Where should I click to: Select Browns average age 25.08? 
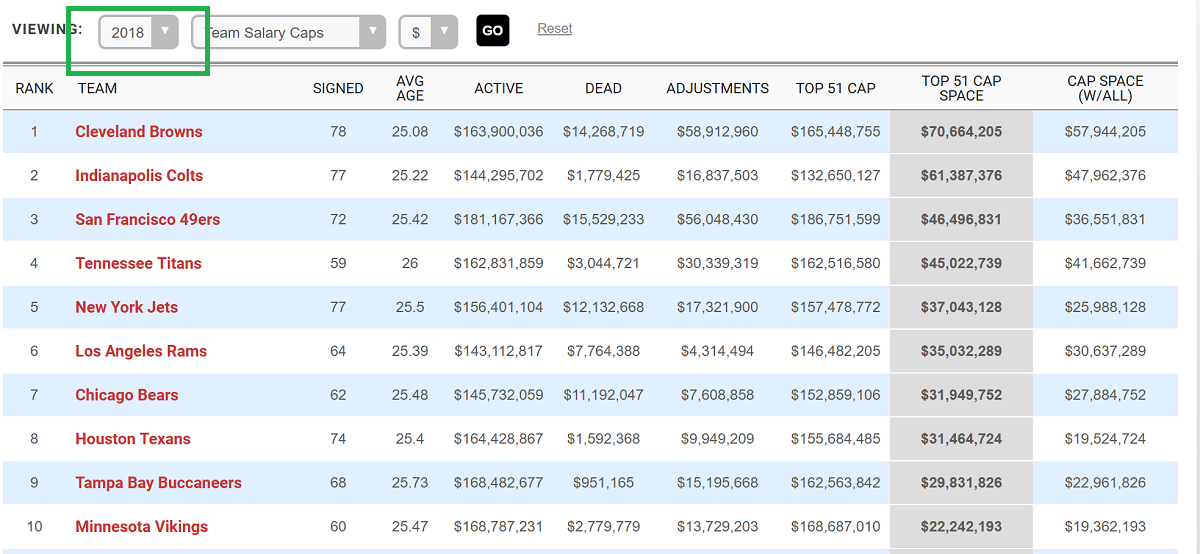tap(410, 132)
